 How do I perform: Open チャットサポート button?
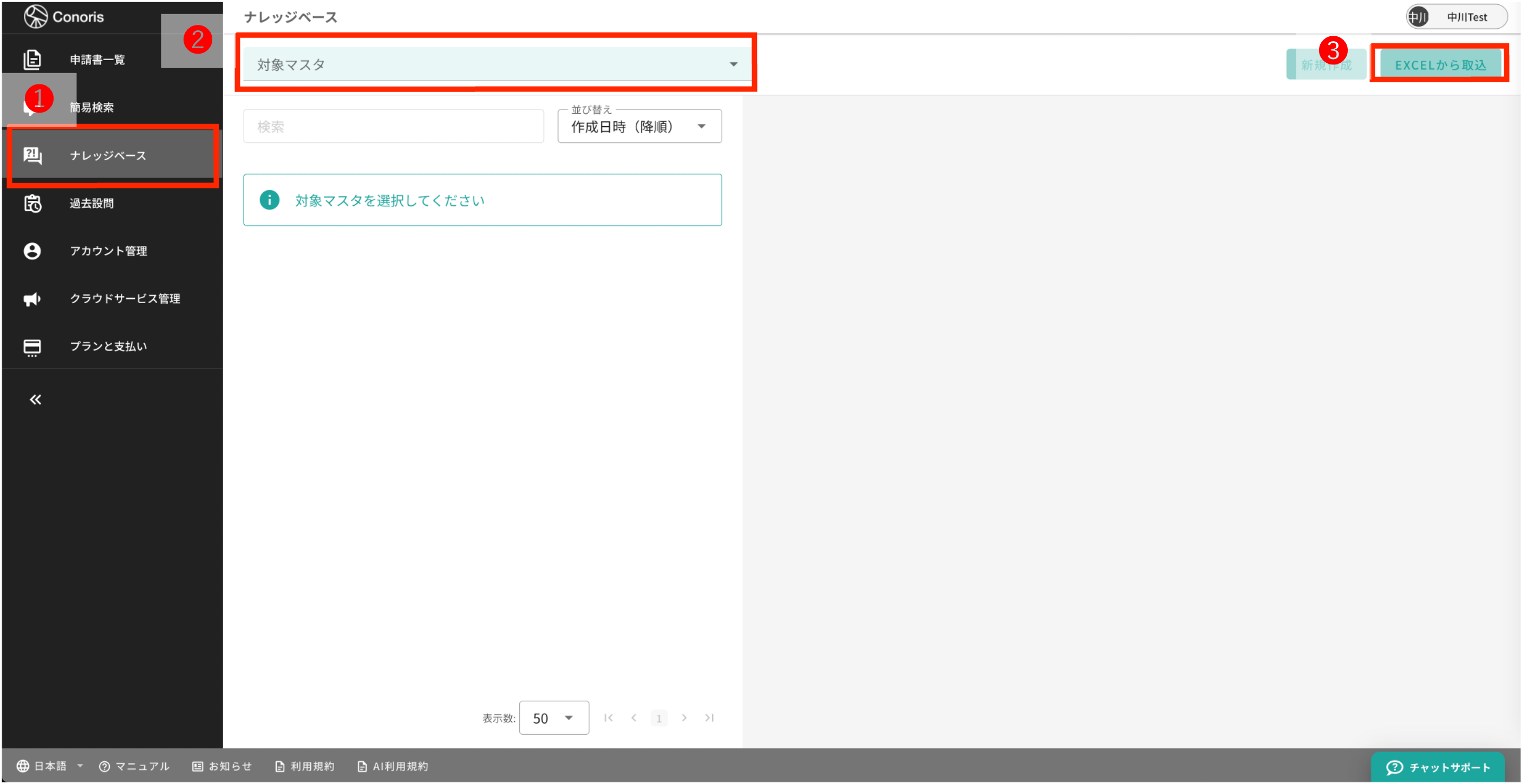click(1437, 767)
